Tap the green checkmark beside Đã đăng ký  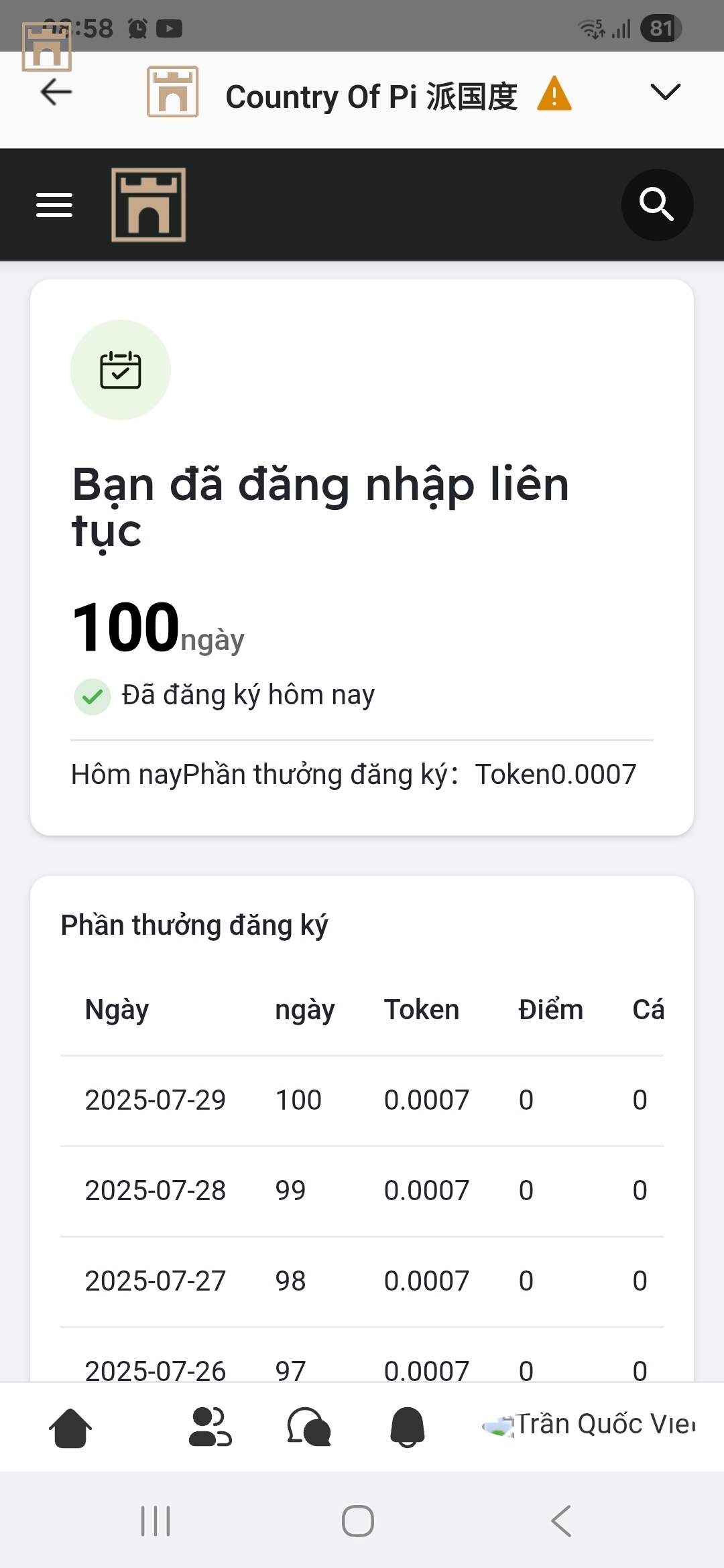93,697
